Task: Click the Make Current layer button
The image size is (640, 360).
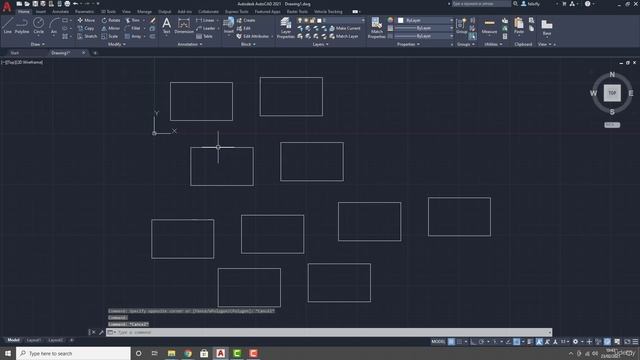Action: pos(344,28)
